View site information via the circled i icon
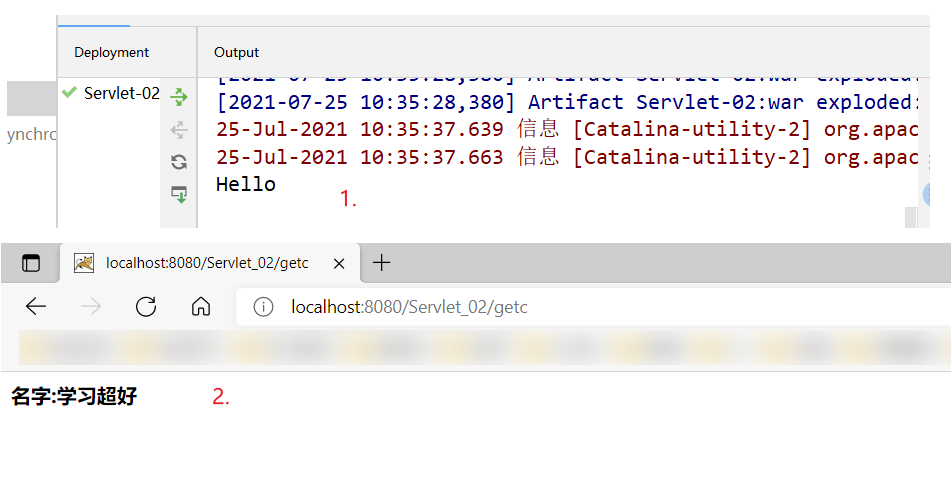This screenshot has height=485, width=951. pyautogui.click(x=264, y=307)
